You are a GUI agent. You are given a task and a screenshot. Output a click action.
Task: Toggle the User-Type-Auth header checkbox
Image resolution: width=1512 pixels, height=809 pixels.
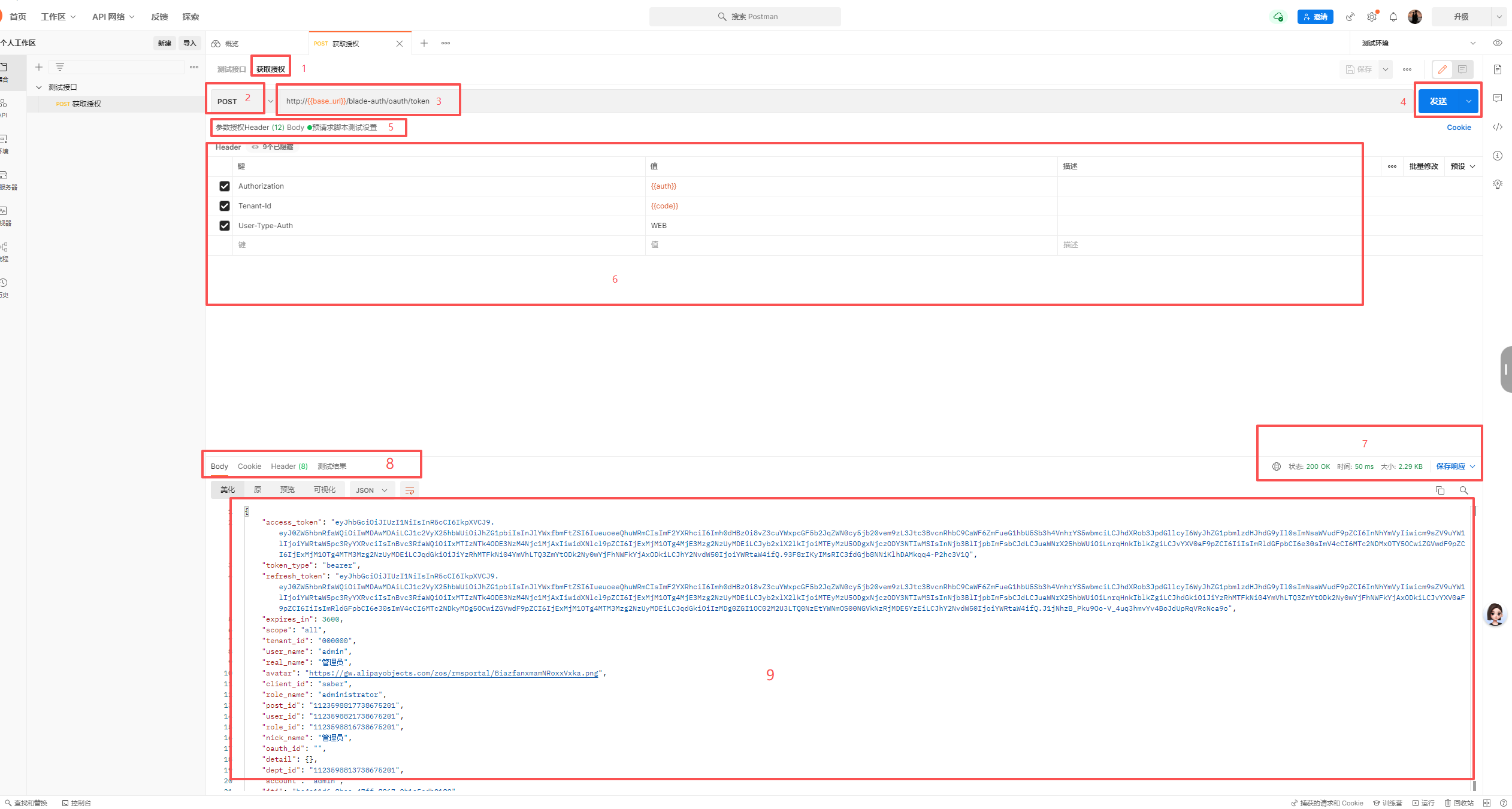(225, 226)
